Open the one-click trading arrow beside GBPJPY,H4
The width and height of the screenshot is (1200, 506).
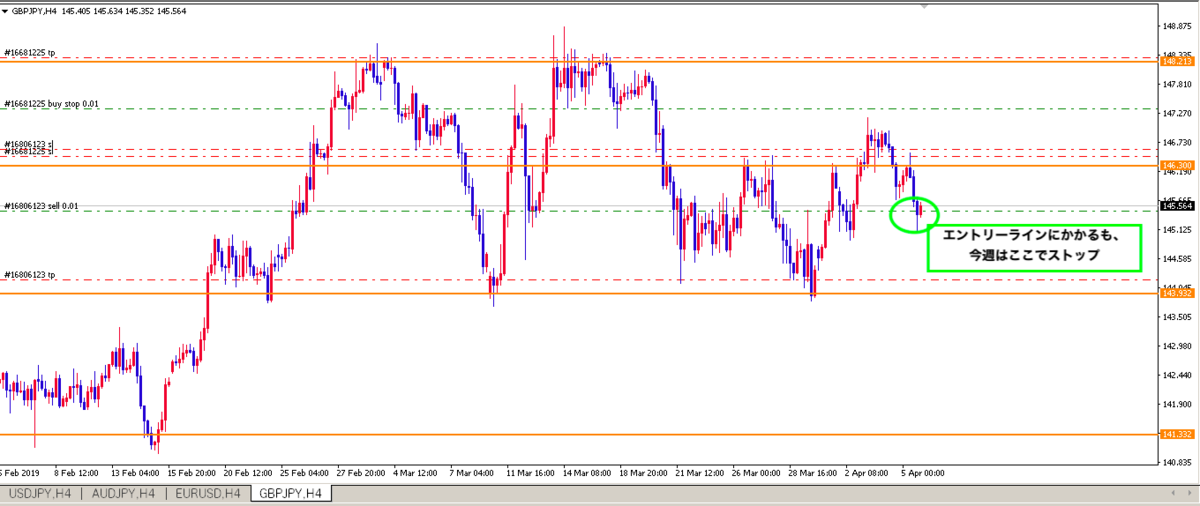click(x=6, y=11)
